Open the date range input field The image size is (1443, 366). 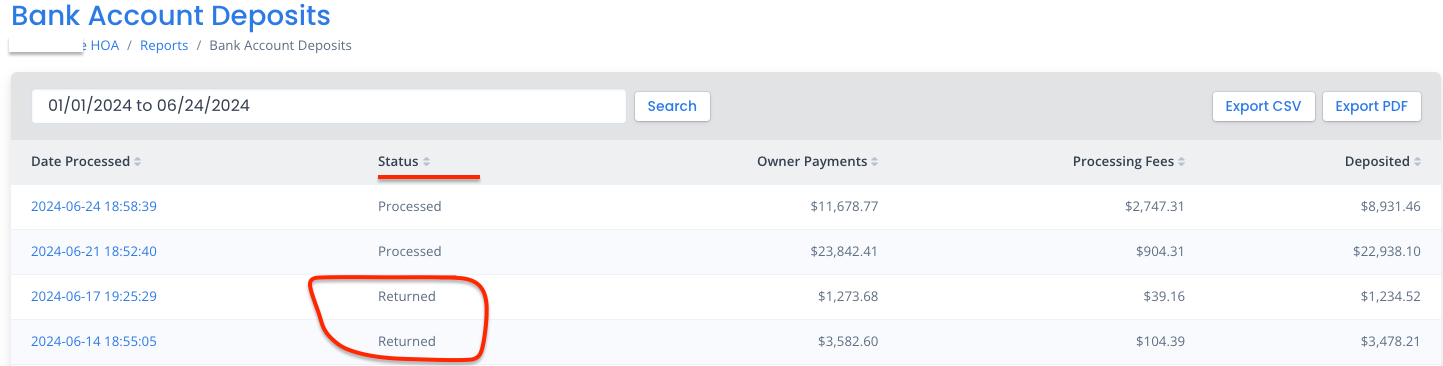pos(329,106)
